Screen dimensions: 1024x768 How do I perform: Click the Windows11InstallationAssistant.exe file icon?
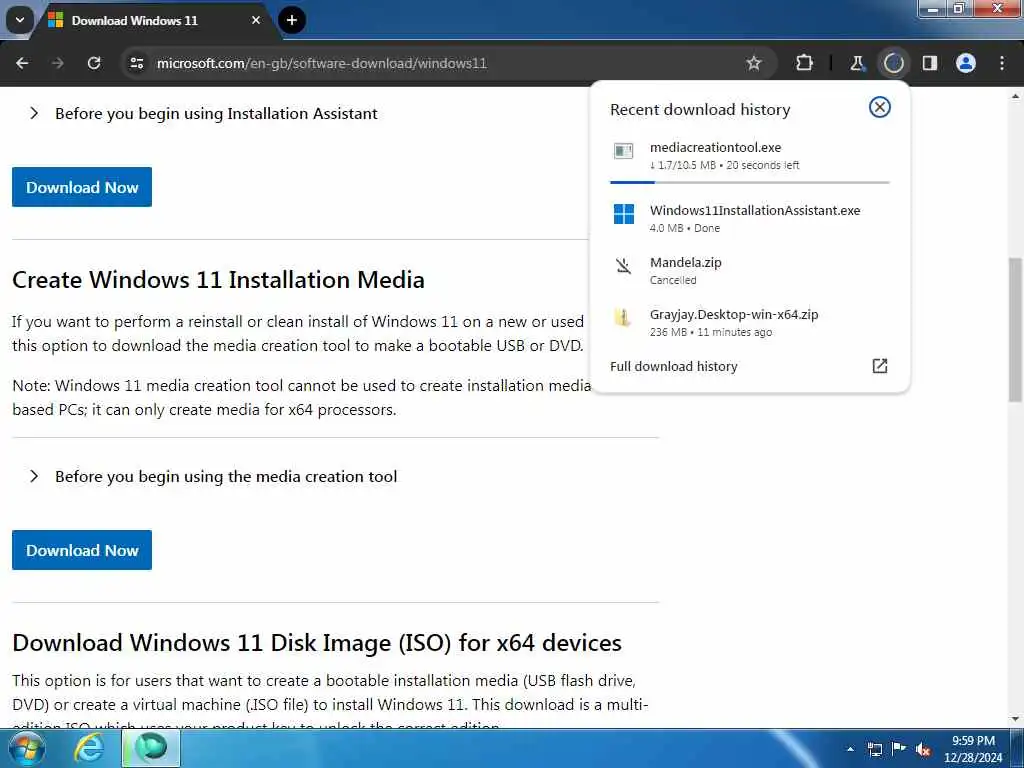click(x=624, y=214)
